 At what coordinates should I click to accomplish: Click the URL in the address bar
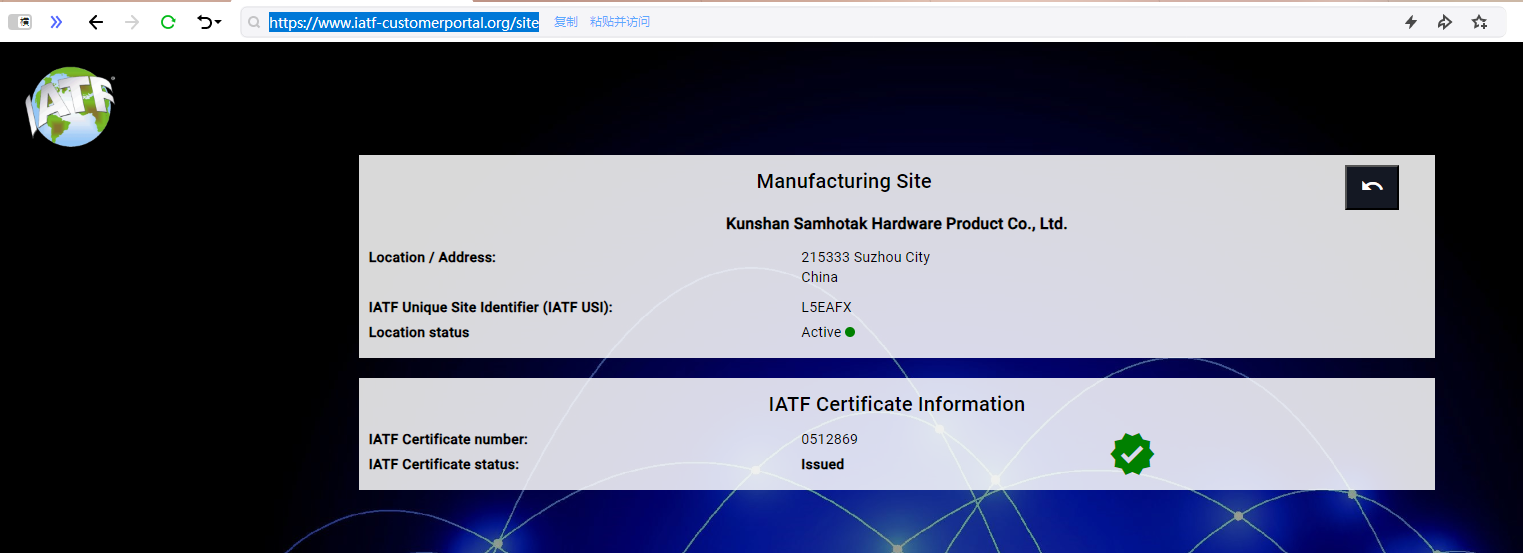[404, 22]
